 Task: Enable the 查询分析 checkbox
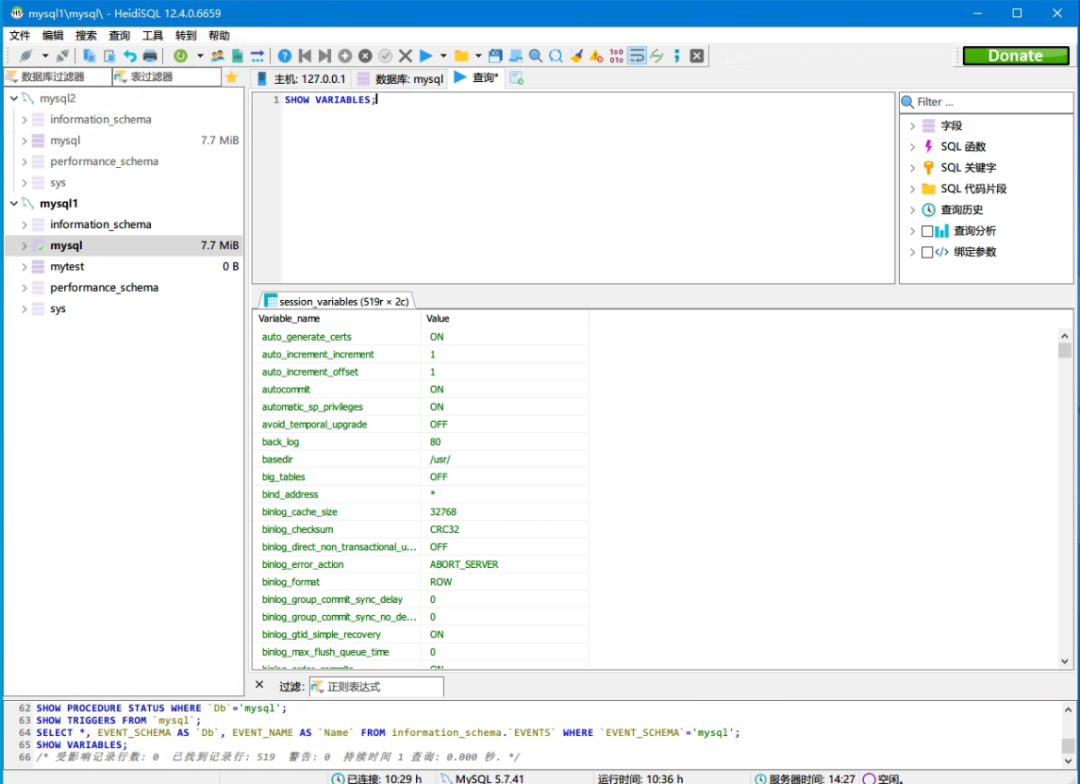[927, 231]
